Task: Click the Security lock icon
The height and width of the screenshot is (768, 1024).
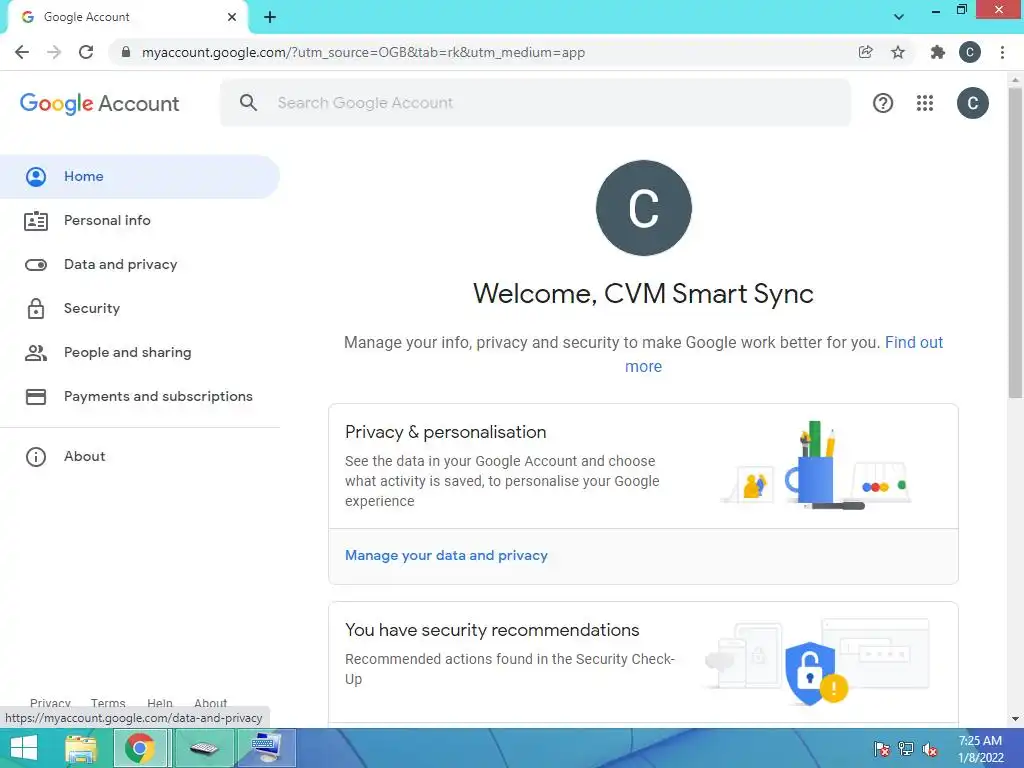Action: [36, 308]
